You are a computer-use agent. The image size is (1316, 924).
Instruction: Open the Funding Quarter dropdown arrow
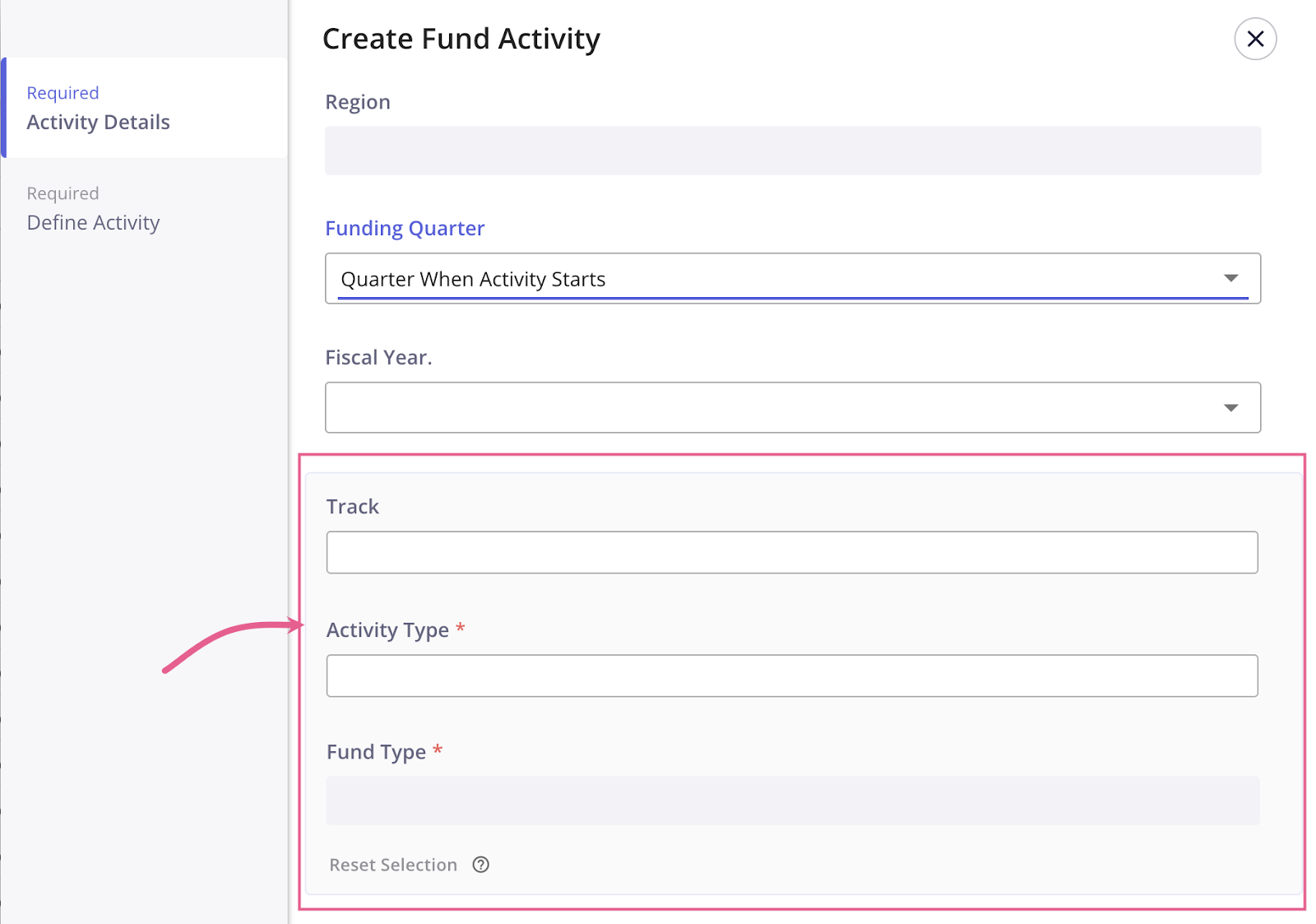pyautogui.click(x=1230, y=278)
